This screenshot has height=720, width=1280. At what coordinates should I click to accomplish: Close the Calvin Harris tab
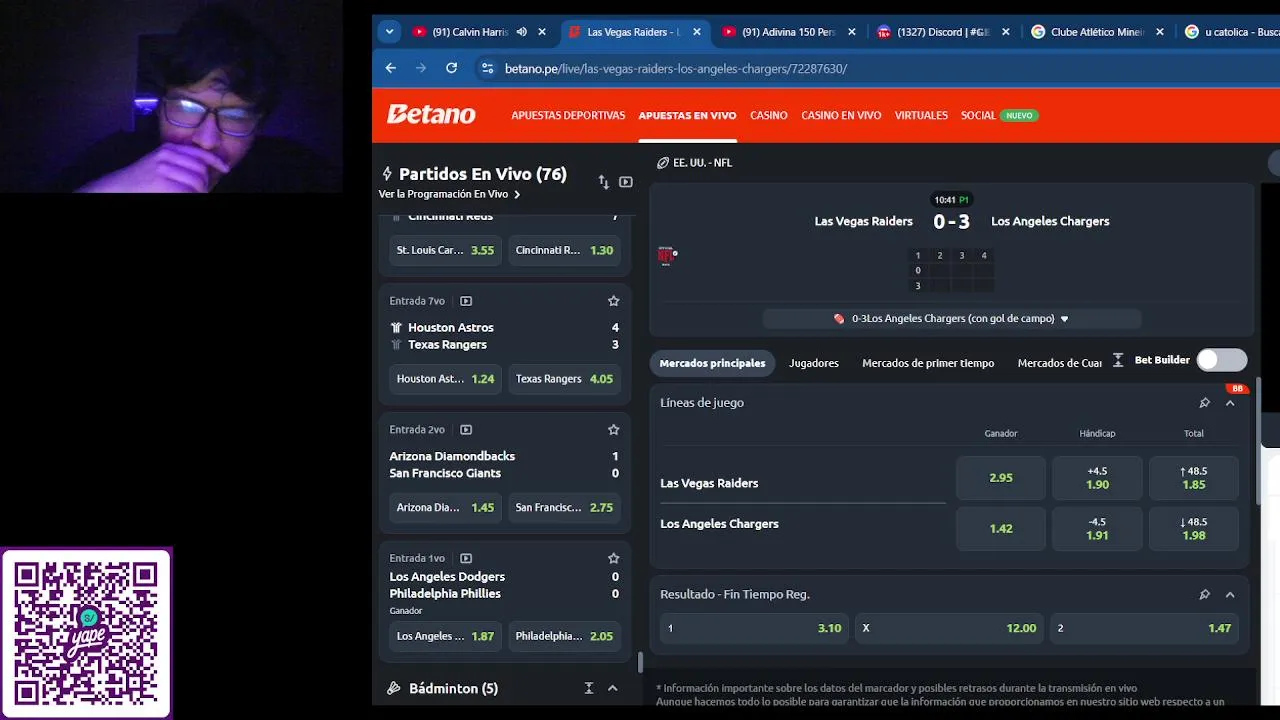click(x=542, y=32)
